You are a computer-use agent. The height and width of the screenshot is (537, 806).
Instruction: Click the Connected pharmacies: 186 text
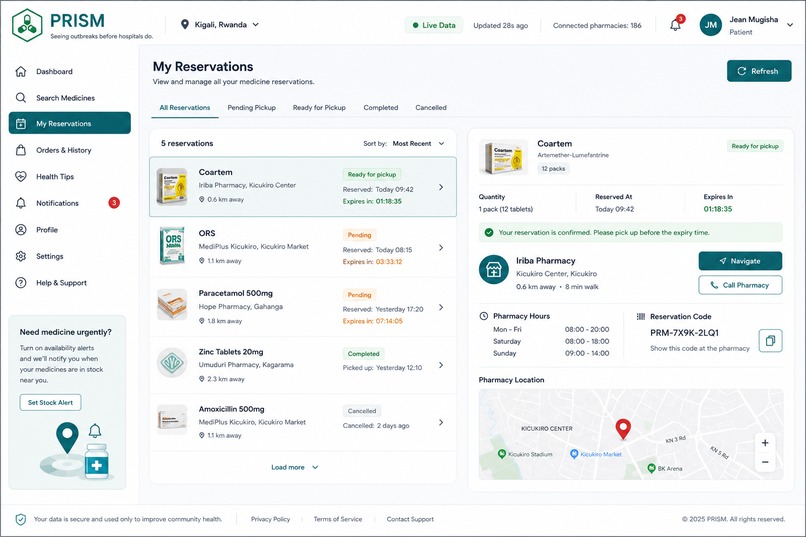[597, 25]
